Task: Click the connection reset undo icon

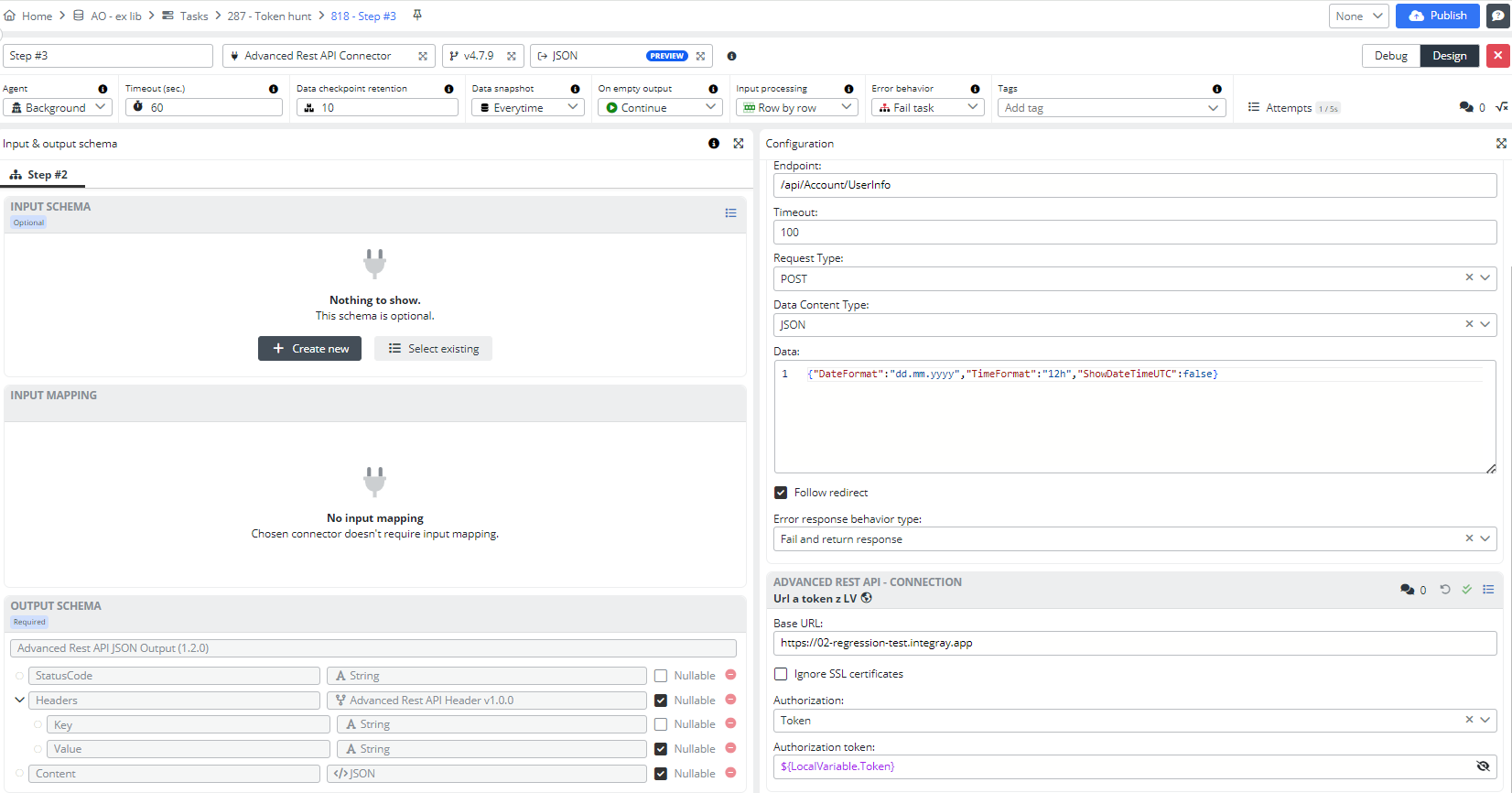Action: 1445,590
